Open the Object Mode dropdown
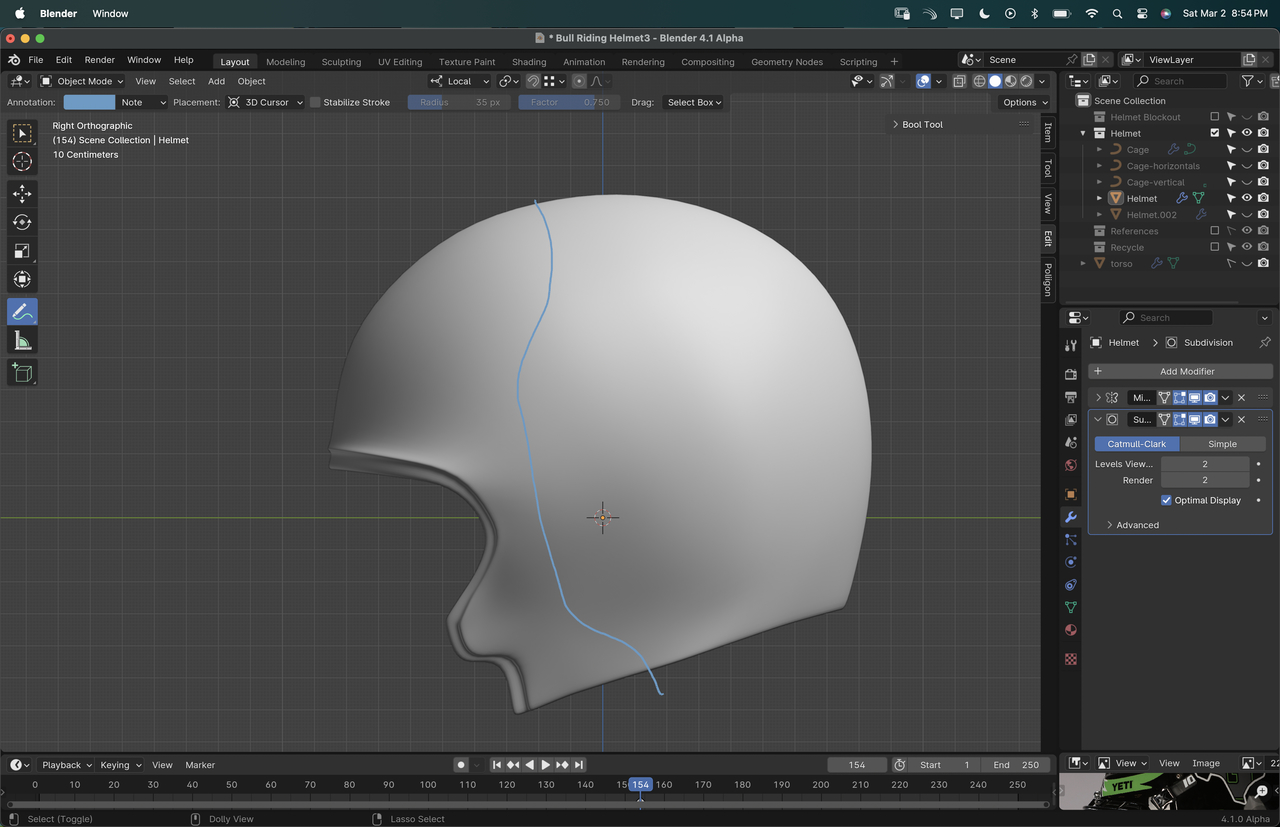1280x827 pixels. pos(82,81)
